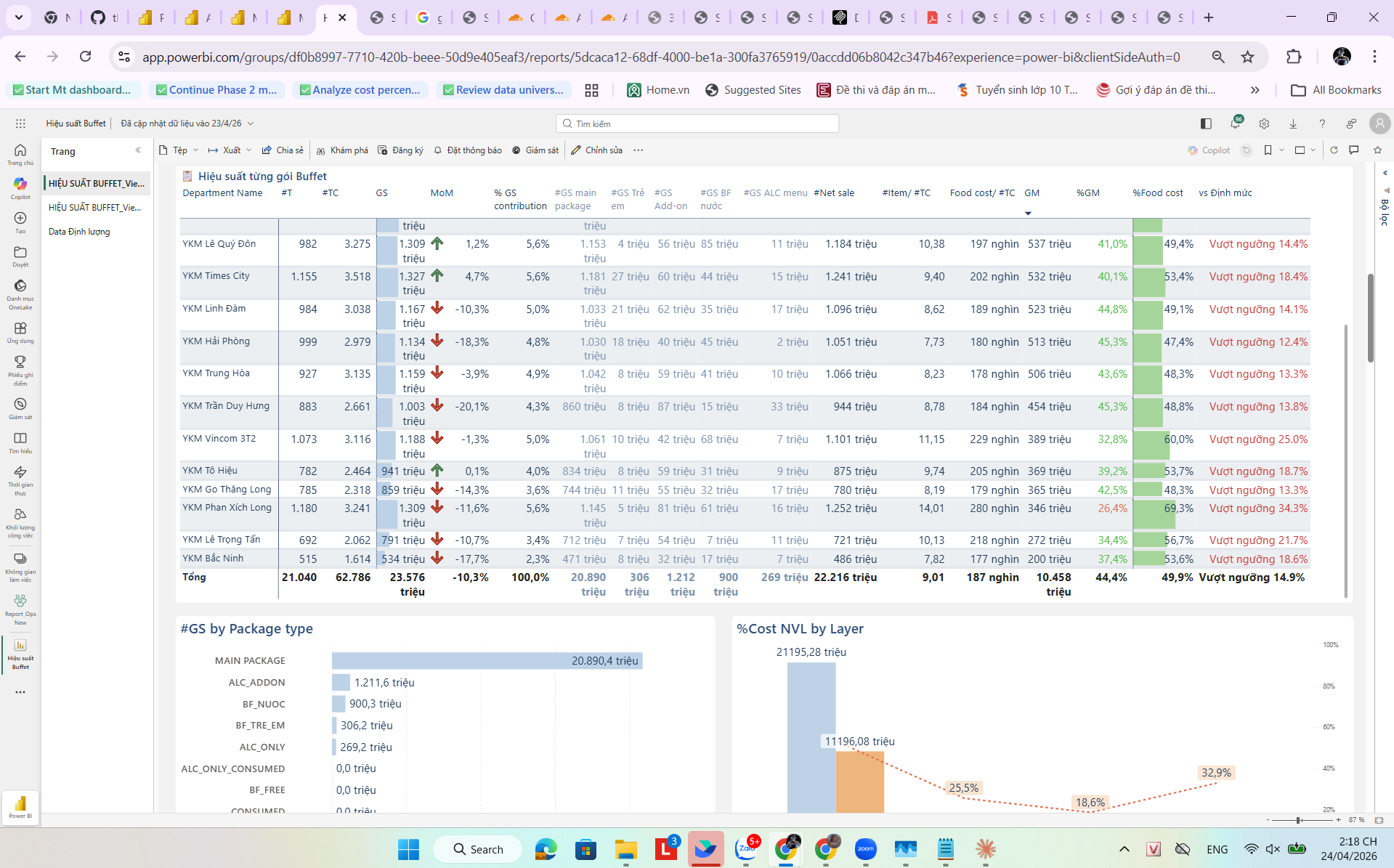This screenshot has height=868, width=1394.
Task: Click the Tìm kiếm search box
Action: pos(697,123)
